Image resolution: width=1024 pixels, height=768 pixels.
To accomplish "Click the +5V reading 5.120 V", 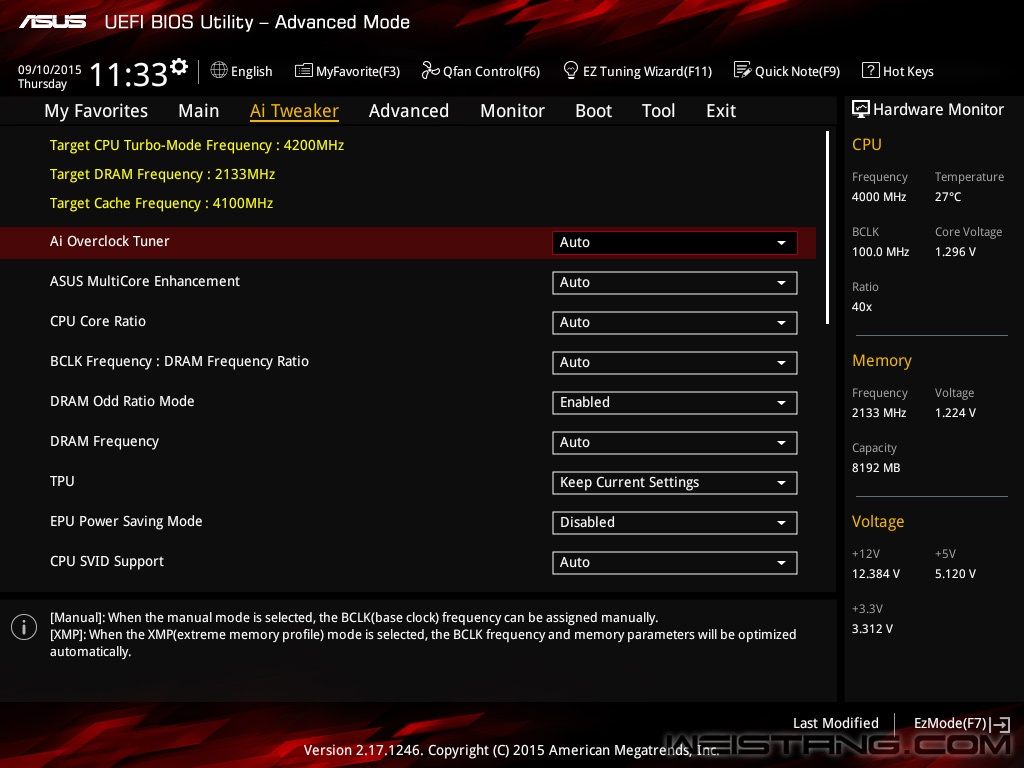I will [955, 573].
